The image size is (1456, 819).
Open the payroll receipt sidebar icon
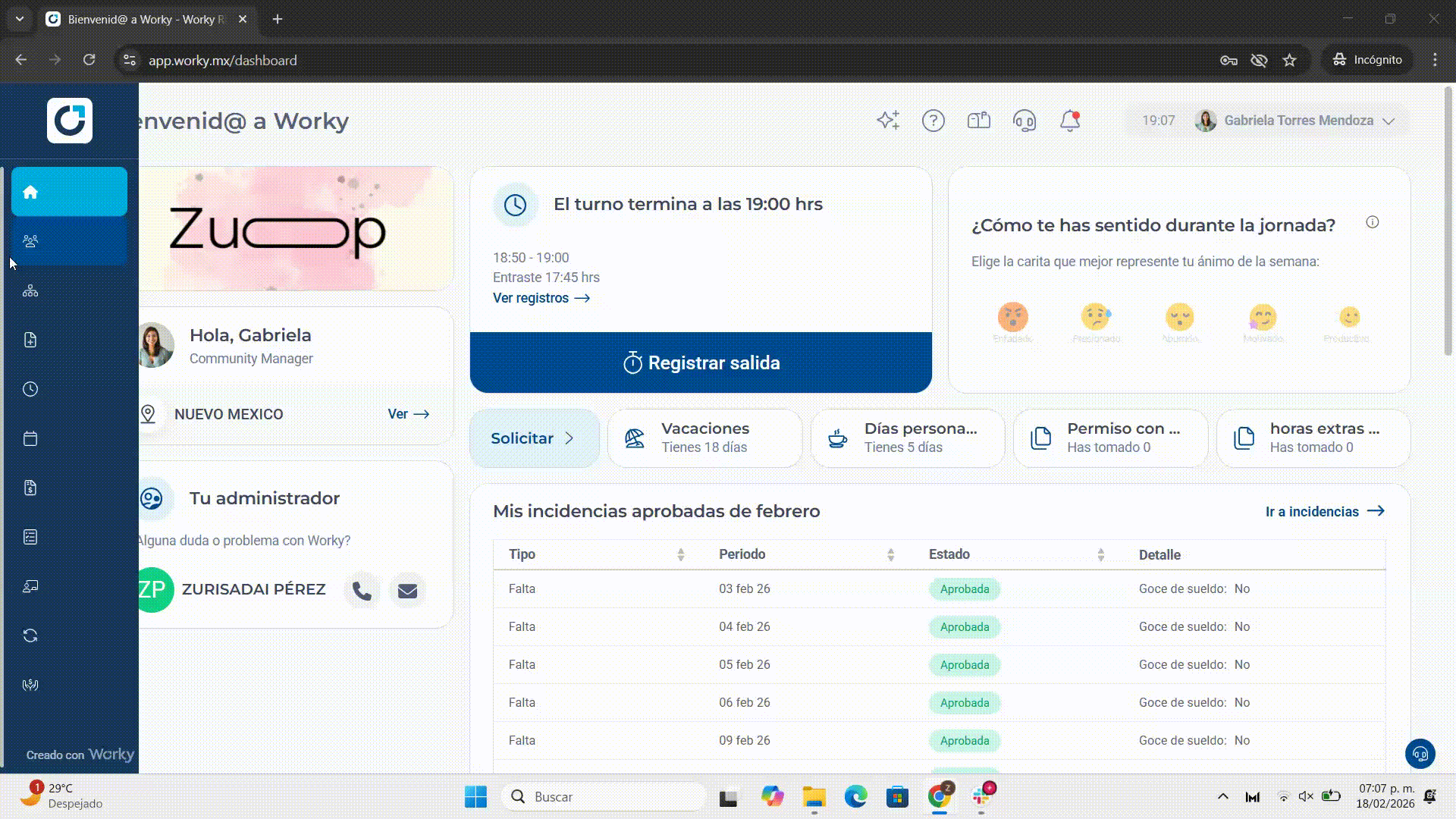(30, 488)
